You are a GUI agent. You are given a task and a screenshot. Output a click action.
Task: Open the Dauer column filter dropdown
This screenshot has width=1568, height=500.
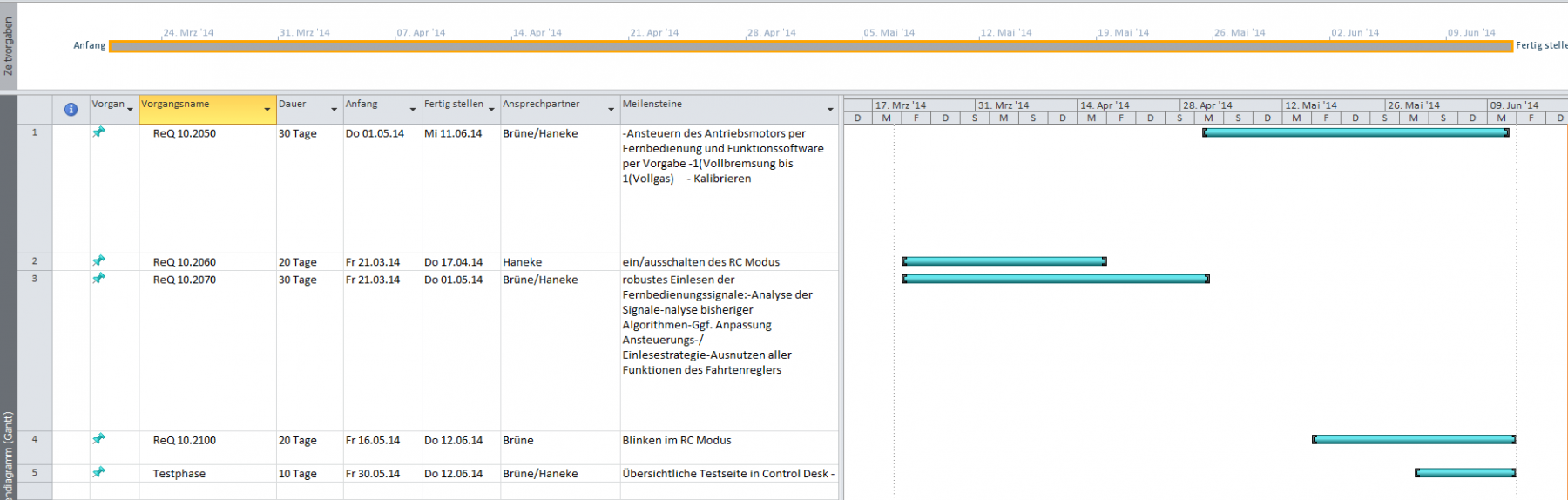pos(334,110)
